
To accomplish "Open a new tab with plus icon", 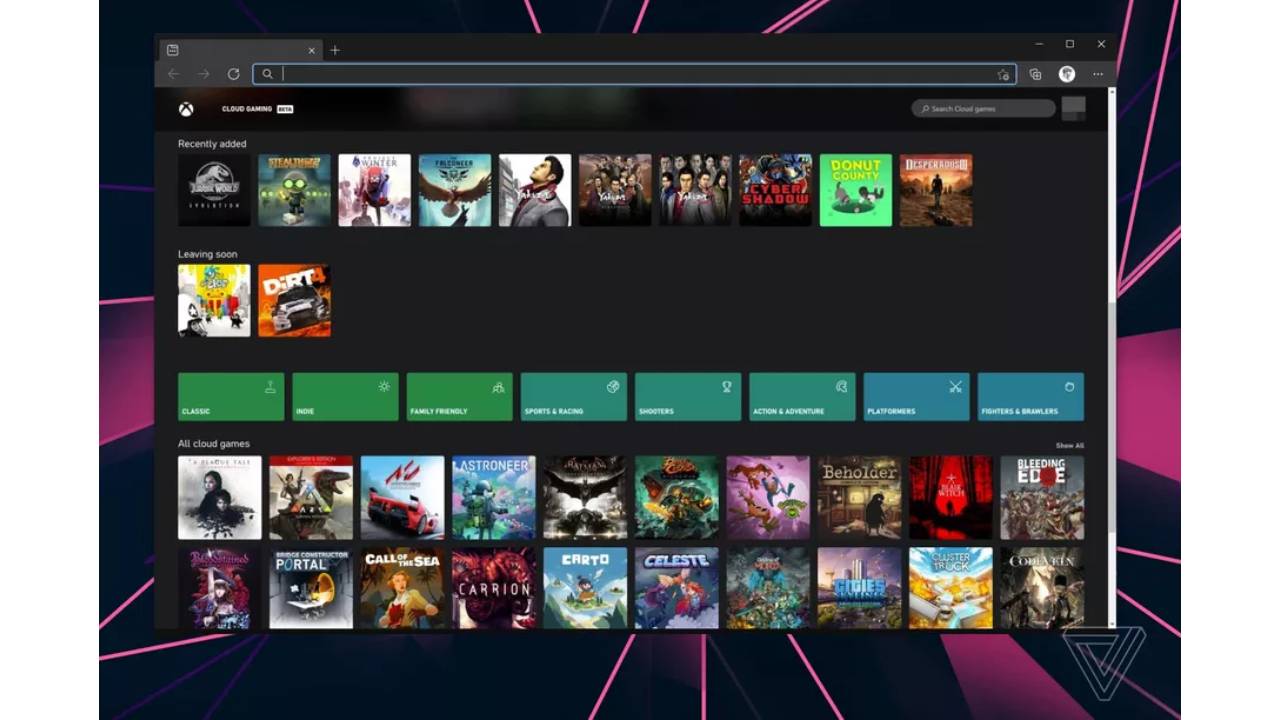I will click(335, 50).
